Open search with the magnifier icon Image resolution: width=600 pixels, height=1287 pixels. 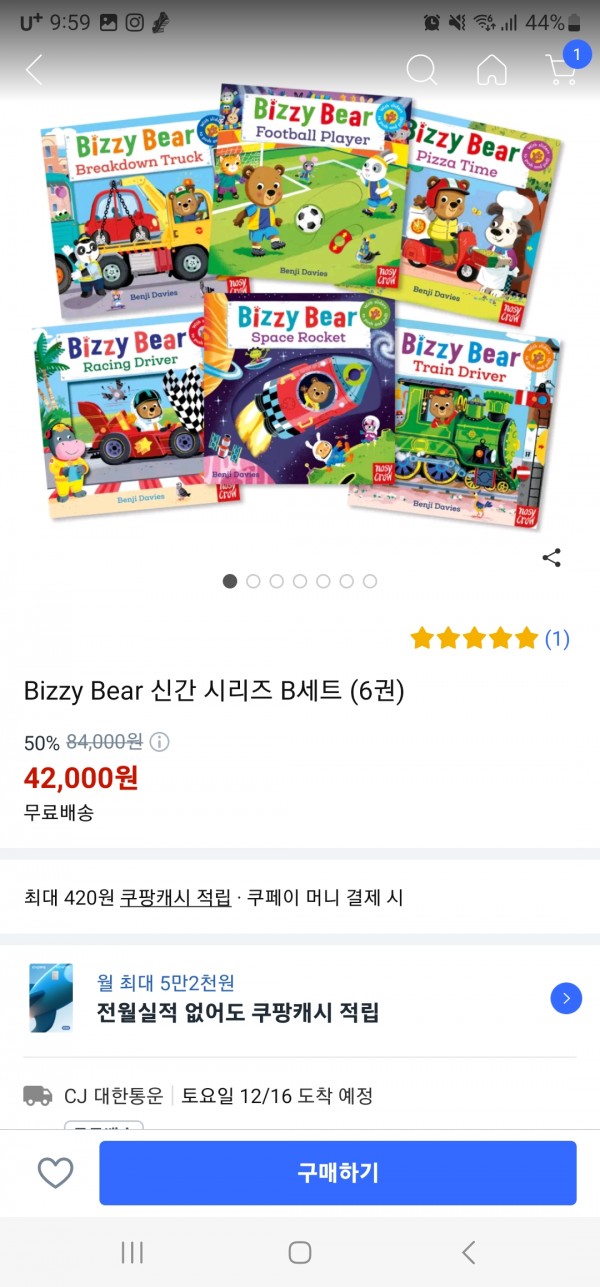(422, 70)
